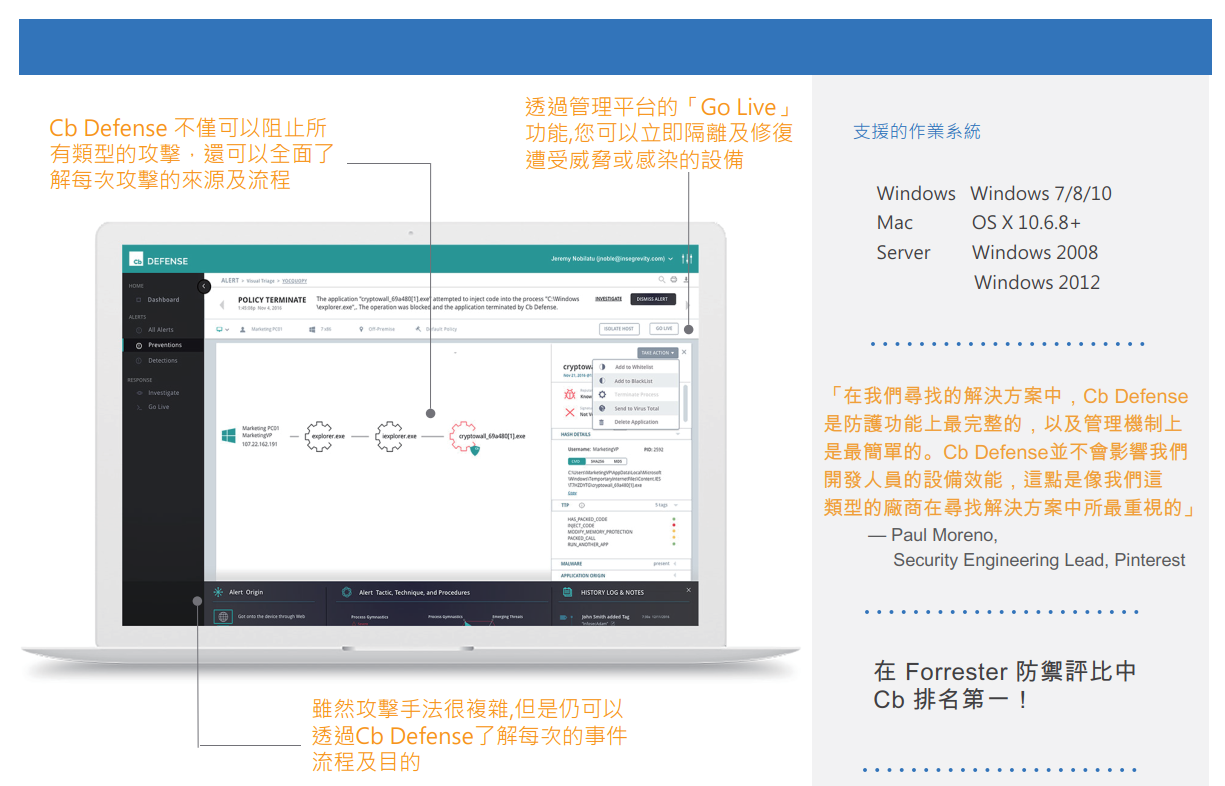The height and width of the screenshot is (786, 1225).
Task: Select the MD5 hash toggle
Action: [618, 461]
